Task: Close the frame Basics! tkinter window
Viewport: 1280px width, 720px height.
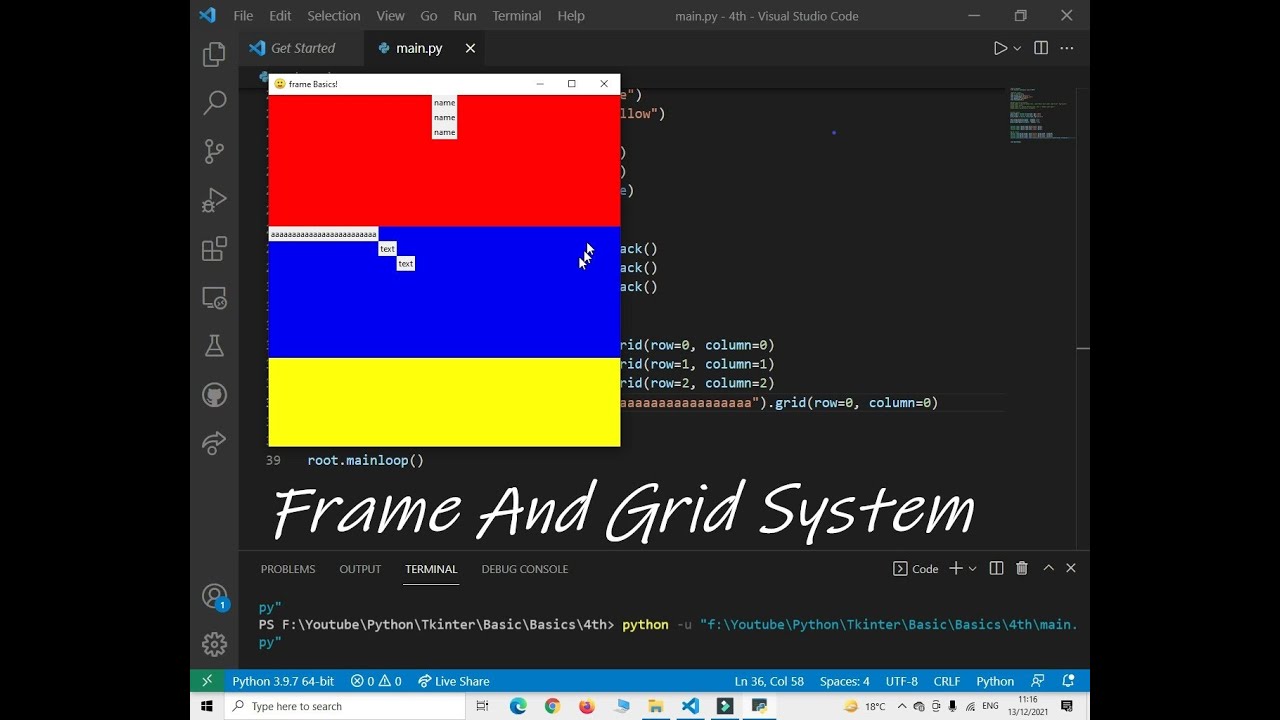Action: click(x=604, y=84)
